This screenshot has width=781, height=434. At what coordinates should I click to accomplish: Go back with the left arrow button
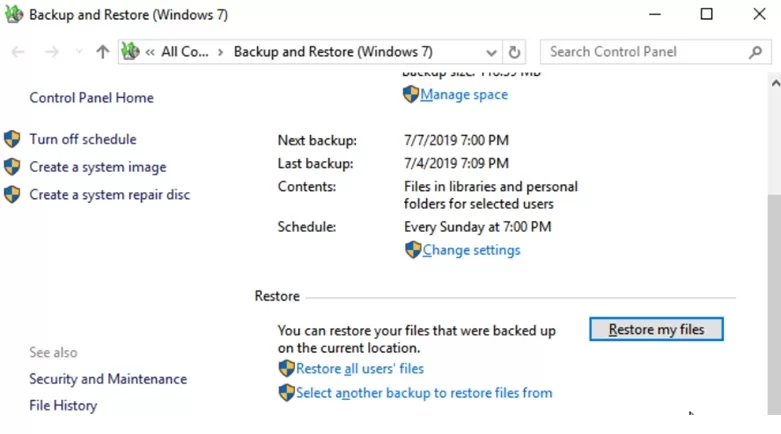coord(18,52)
